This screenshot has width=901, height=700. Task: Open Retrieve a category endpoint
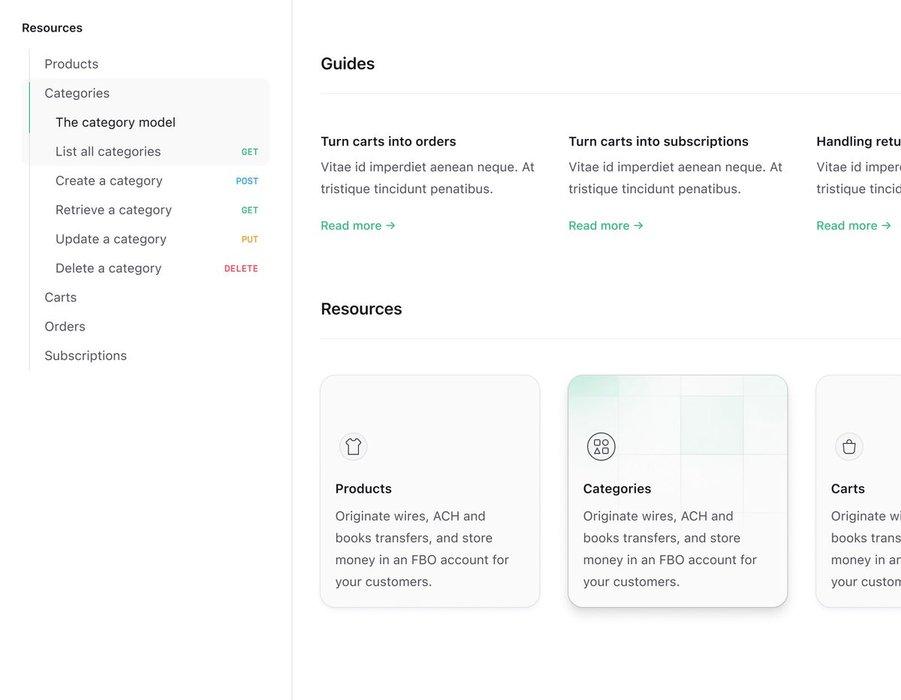[113, 210]
